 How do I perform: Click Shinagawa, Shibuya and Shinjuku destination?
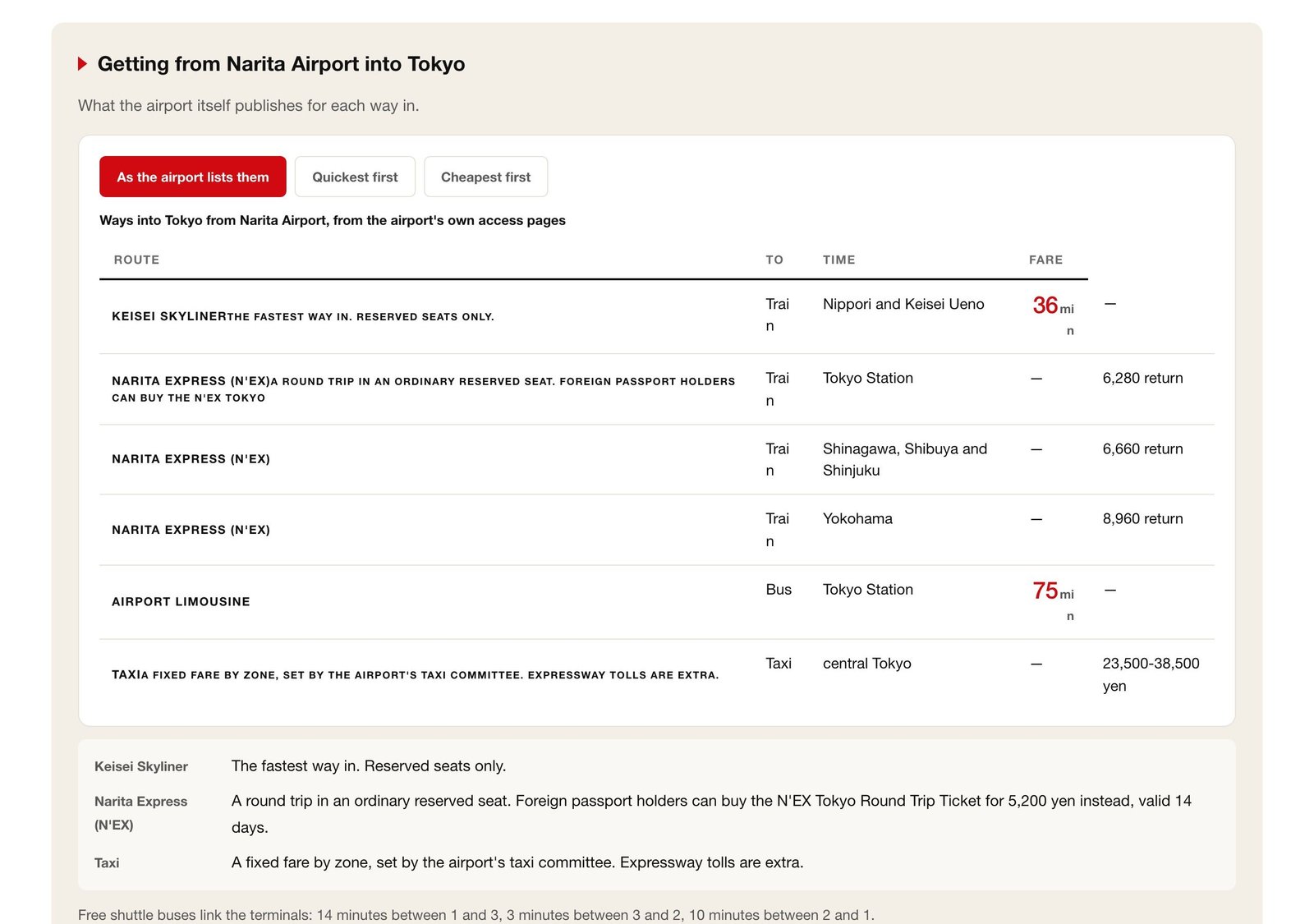(905, 459)
